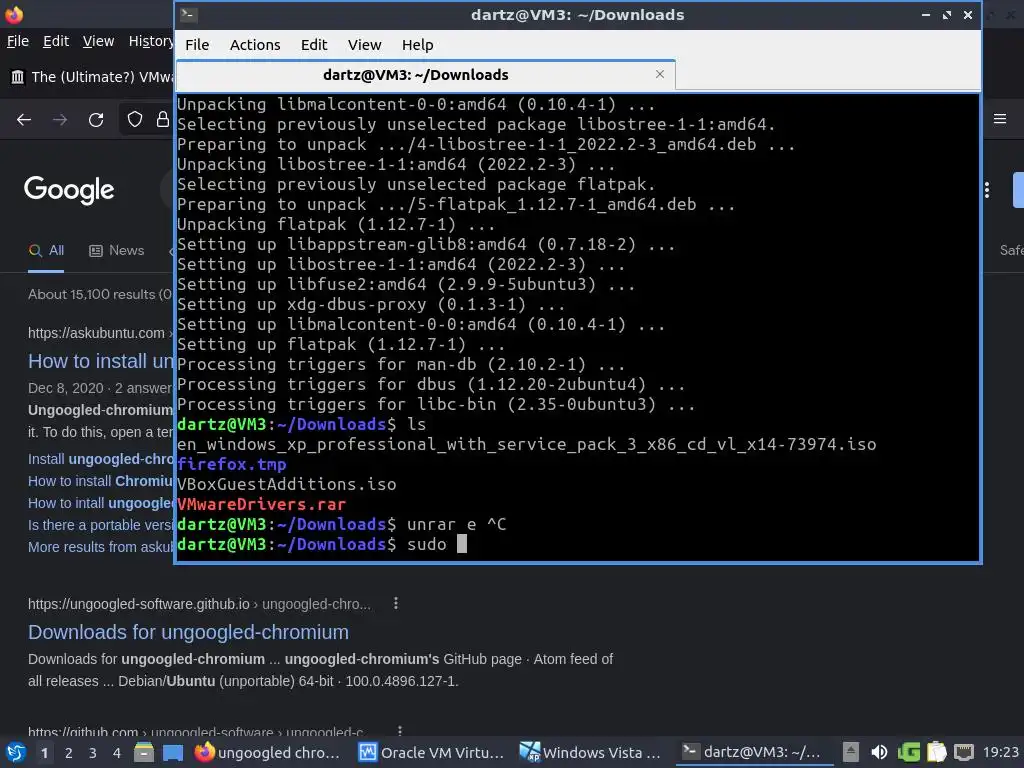Click the Firefox logo icon in window corner
The width and height of the screenshot is (1024, 768).
click(14, 14)
